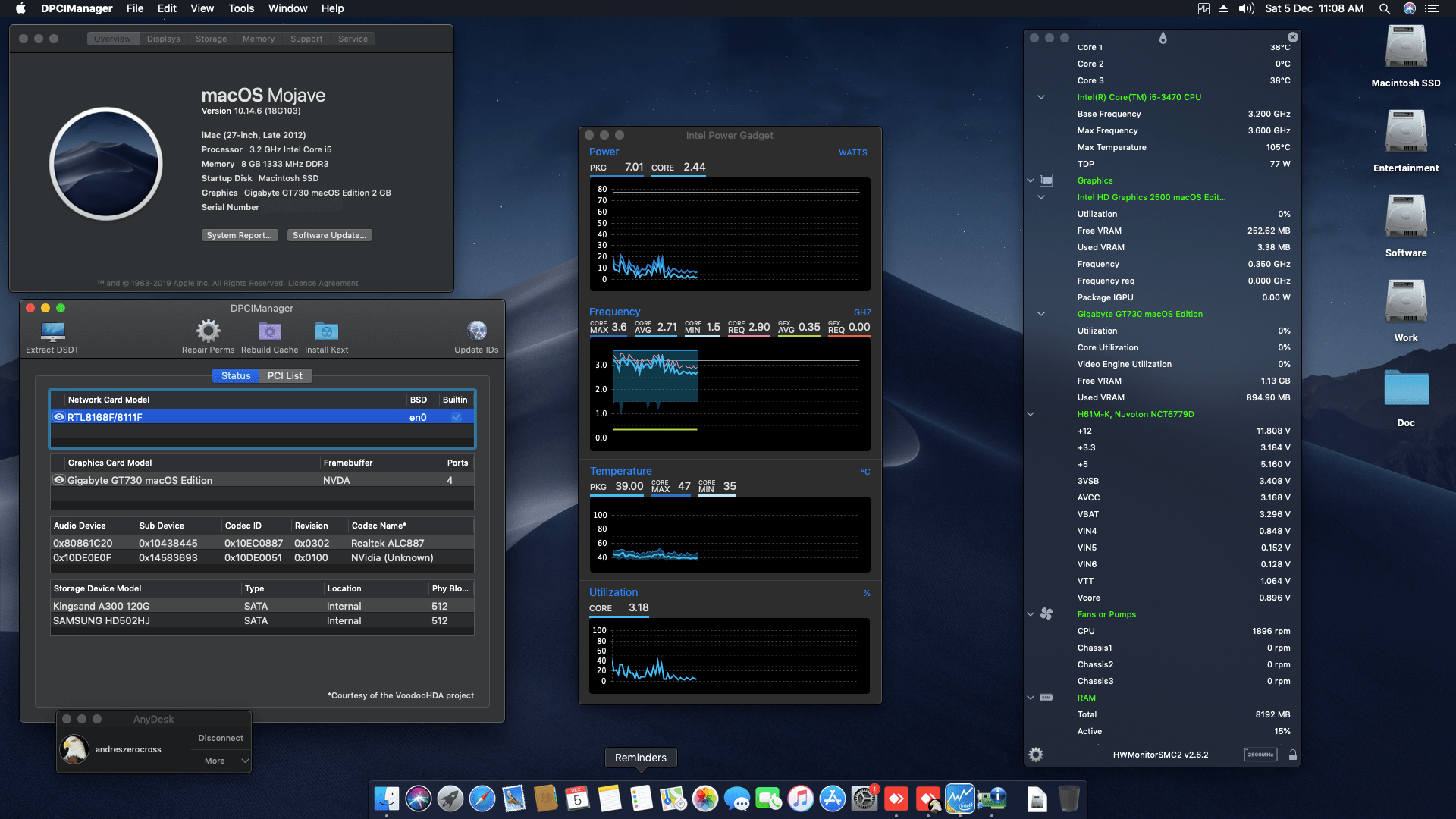Image resolution: width=1456 pixels, height=819 pixels.
Task: Toggle visibility of Gigabyte GT730 graphics card
Action: point(59,479)
